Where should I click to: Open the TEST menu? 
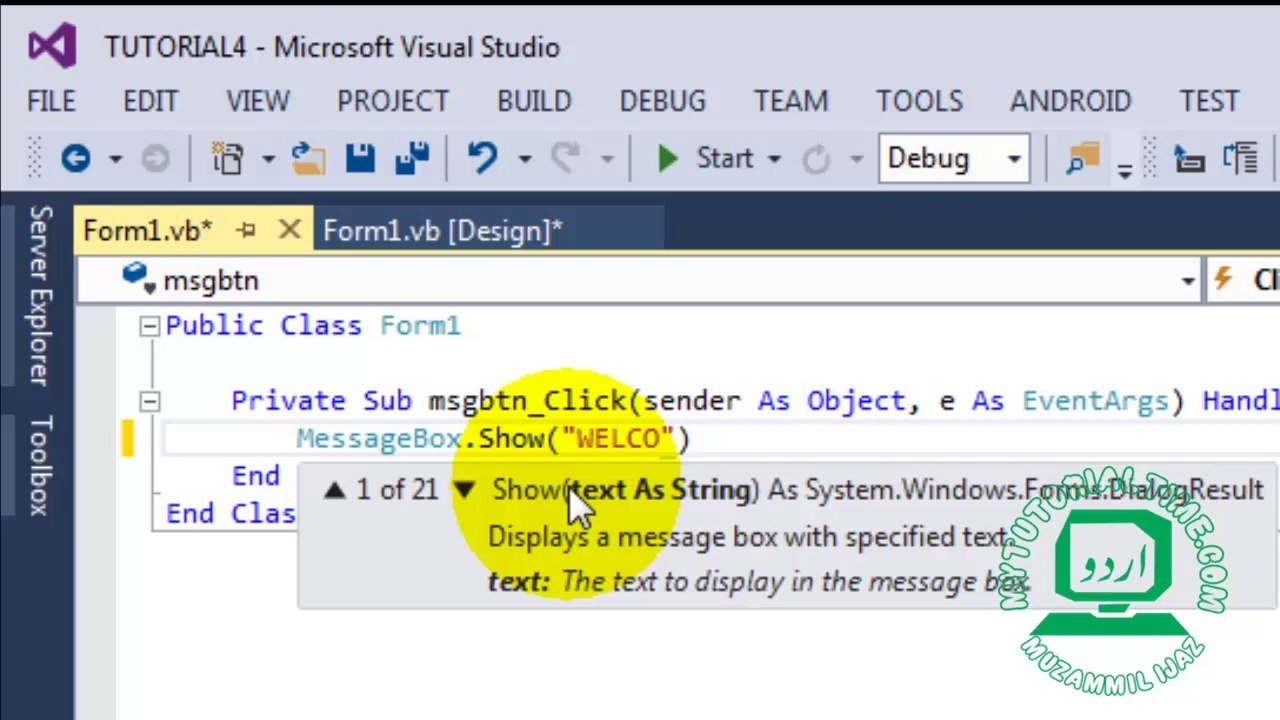coord(1209,101)
